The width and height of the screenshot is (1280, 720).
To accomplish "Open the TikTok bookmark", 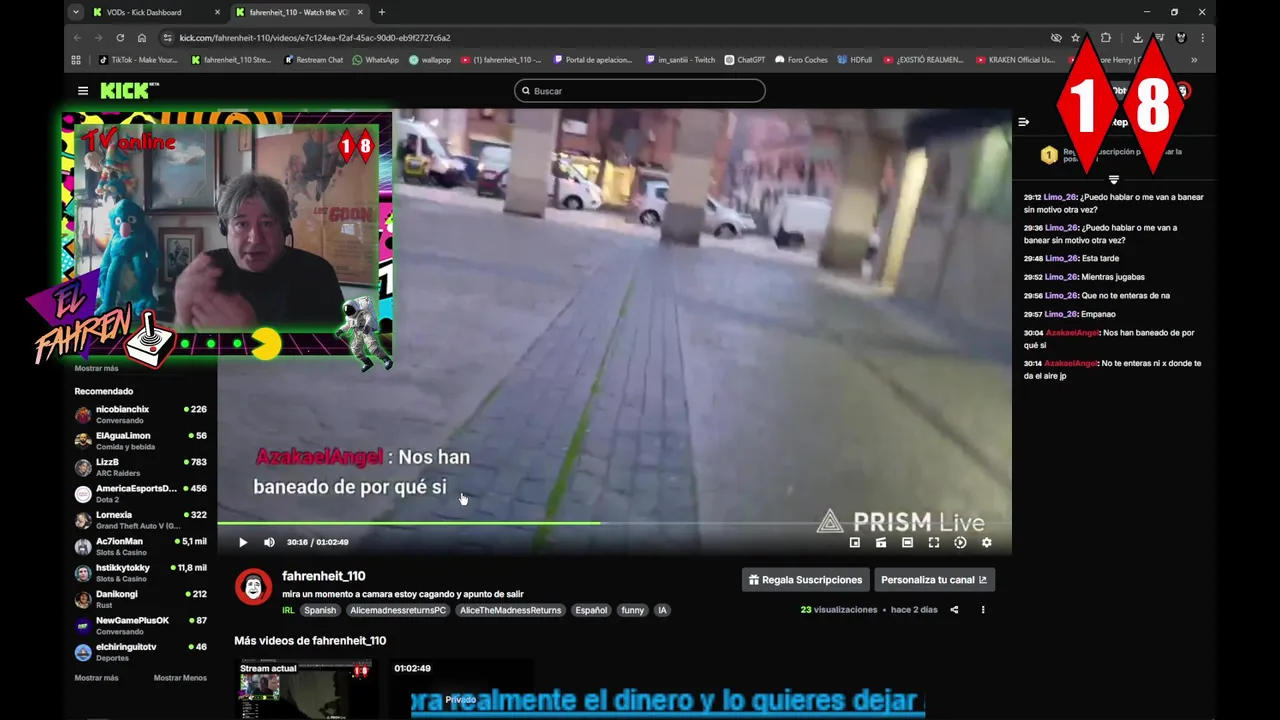I will click(138, 60).
